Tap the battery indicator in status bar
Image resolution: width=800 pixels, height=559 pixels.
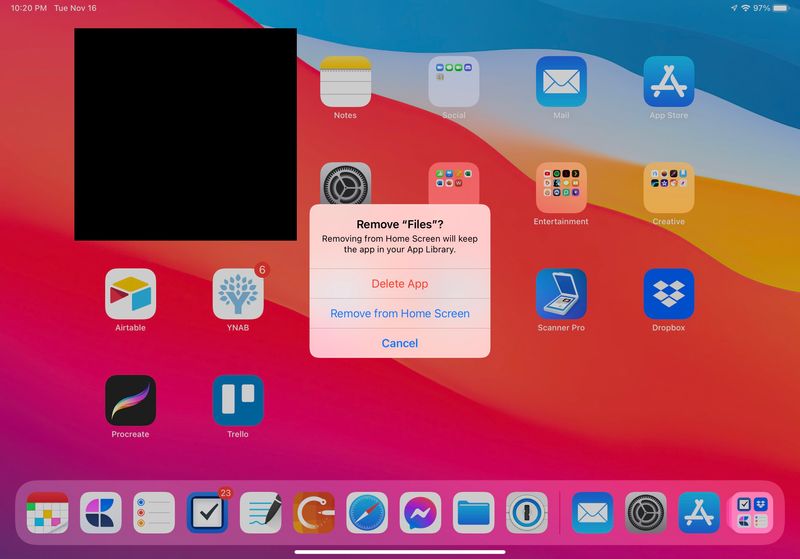tap(781, 8)
